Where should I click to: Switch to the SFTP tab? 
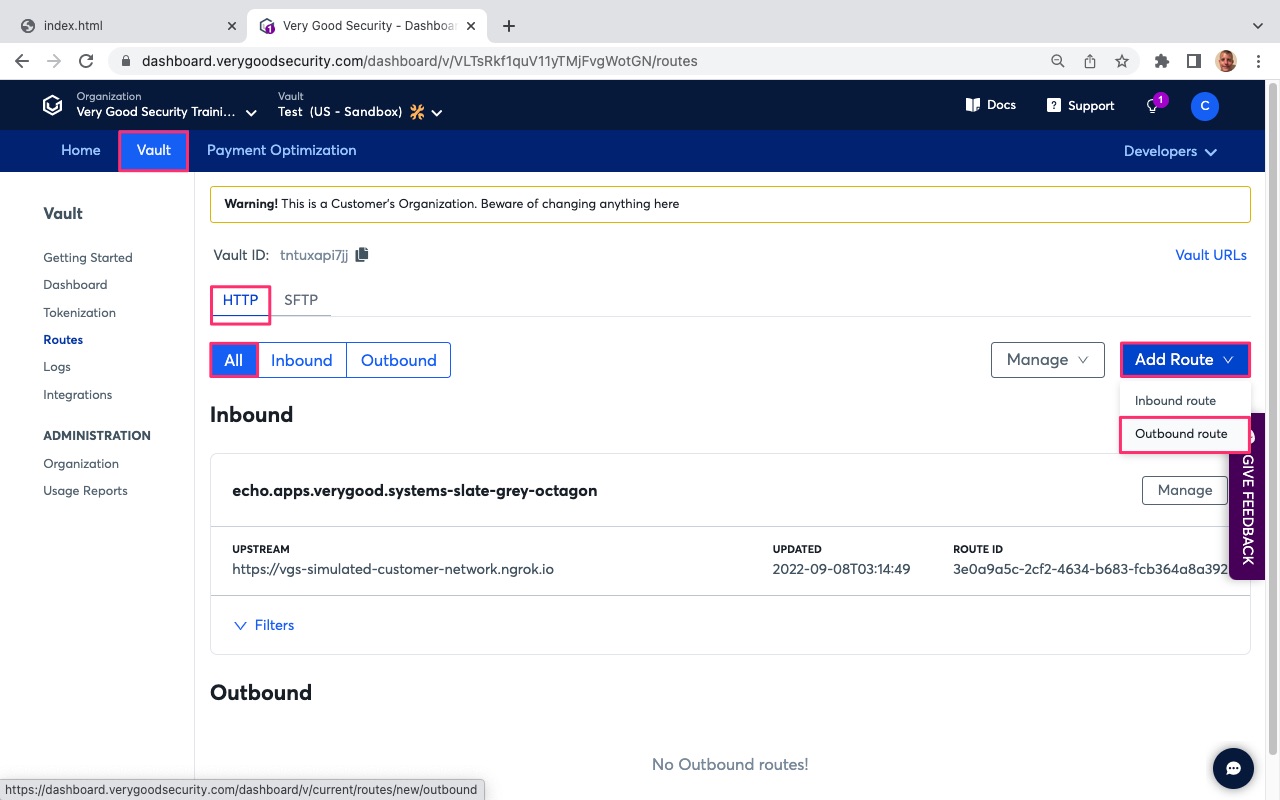[x=301, y=300]
